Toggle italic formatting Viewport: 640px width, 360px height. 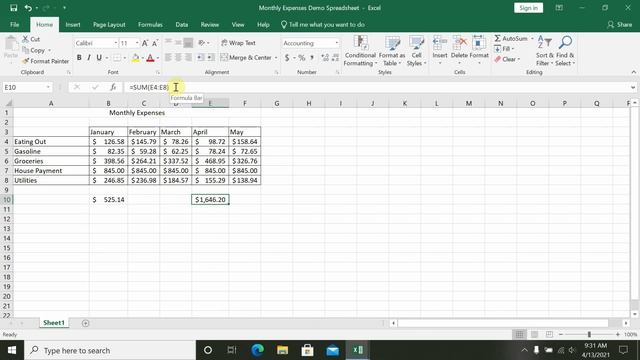coord(89,58)
